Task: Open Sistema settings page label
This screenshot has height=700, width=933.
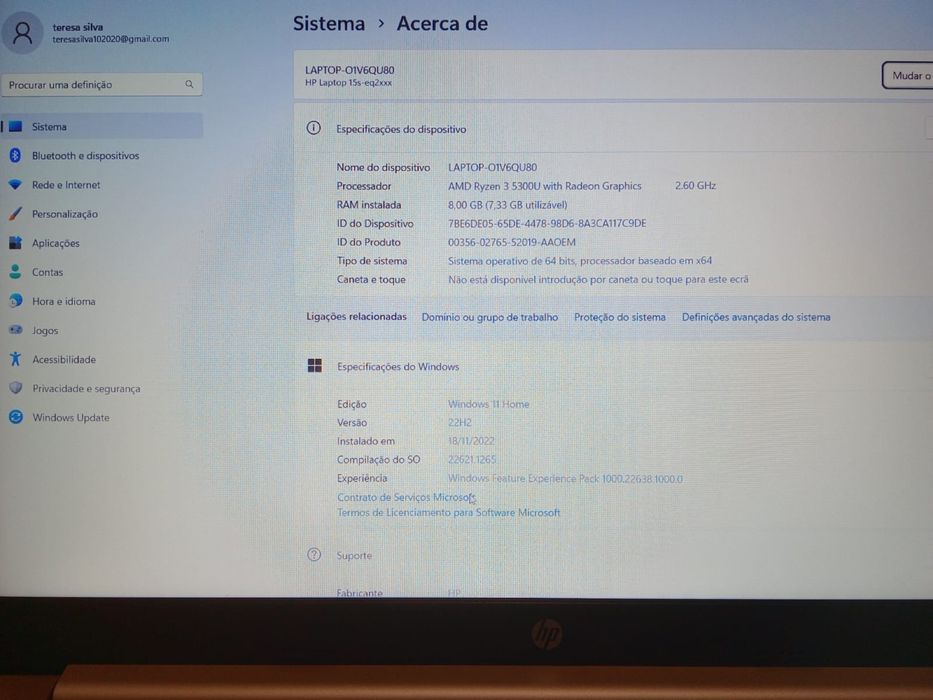Action: coord(49,127)
